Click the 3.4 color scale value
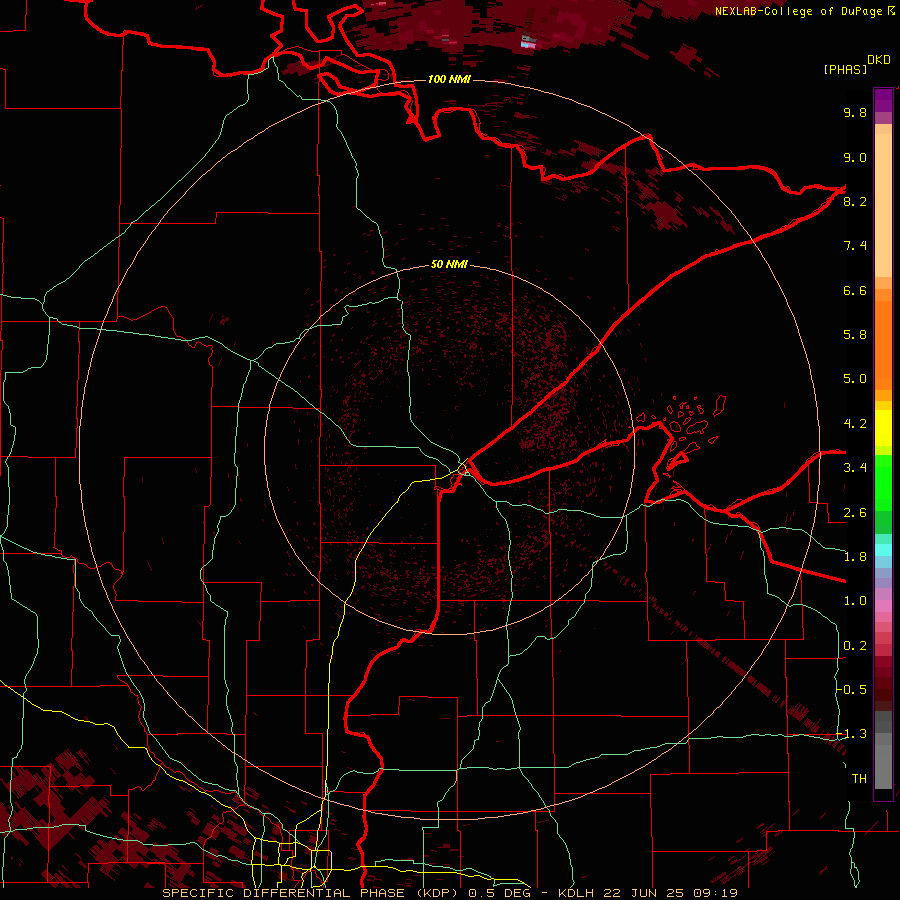The image size is (900, 900). point(855,468)
